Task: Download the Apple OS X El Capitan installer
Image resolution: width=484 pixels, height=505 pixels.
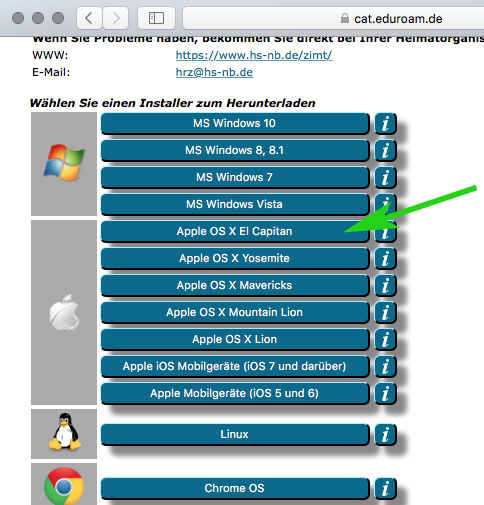Action: click(235, 231)
